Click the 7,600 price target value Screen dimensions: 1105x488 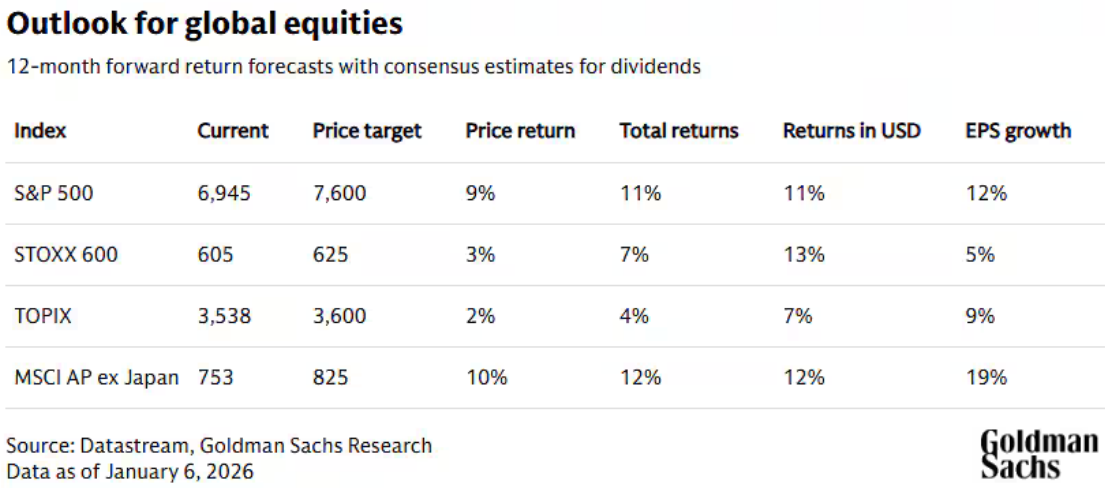point(339,193)
